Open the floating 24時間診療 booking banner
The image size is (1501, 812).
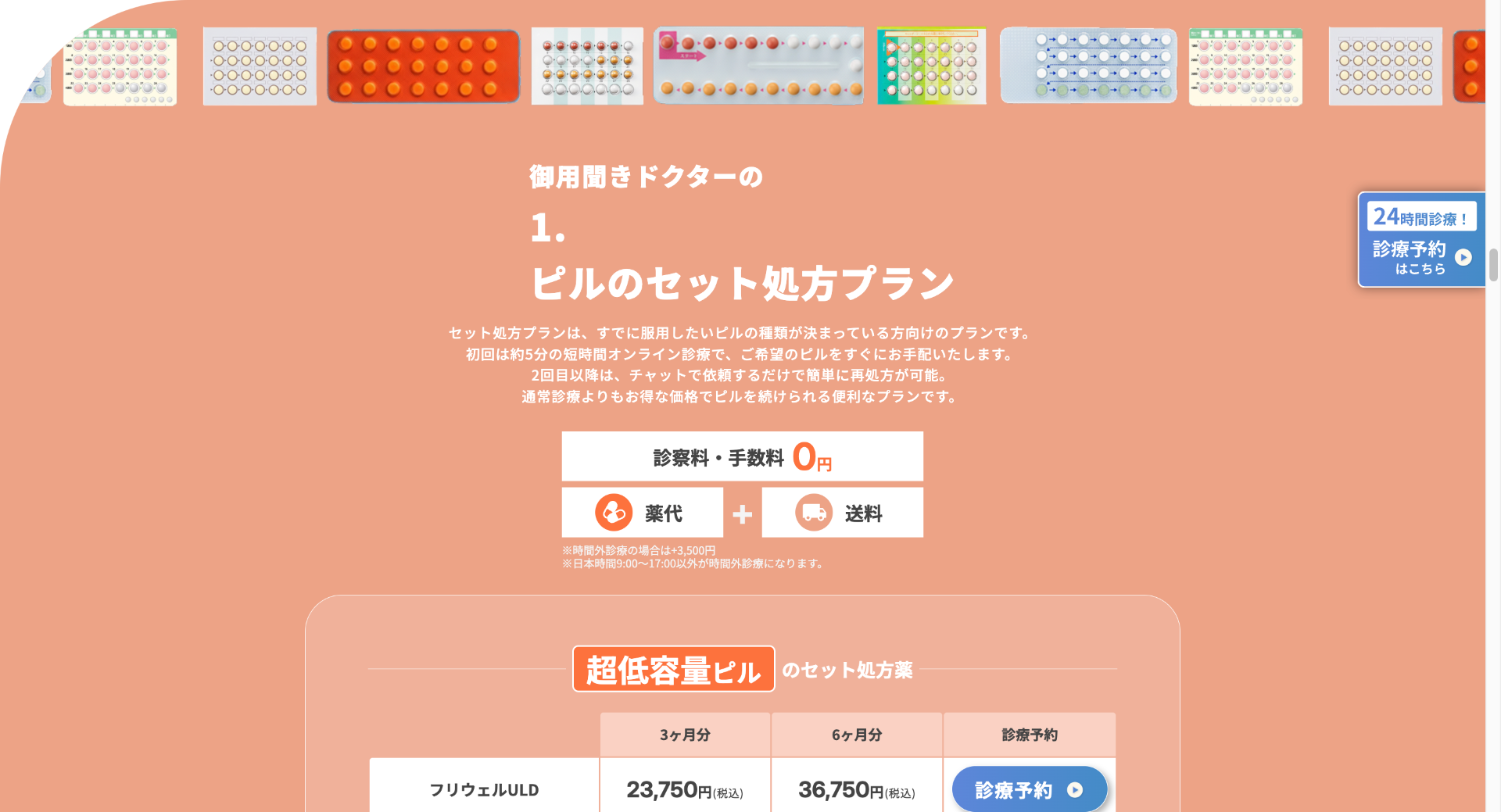(x=1420, y=240)
